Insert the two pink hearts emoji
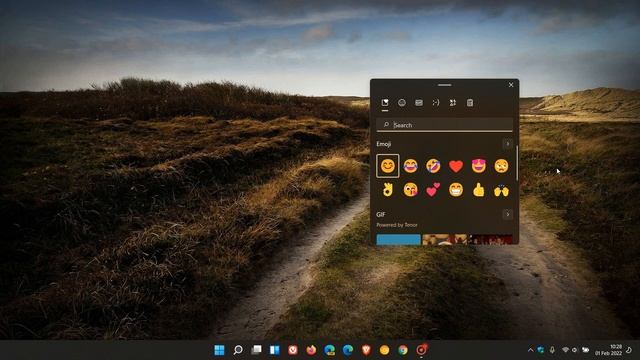The width and height of the screenshot is (640, 360). pos(433,190)
